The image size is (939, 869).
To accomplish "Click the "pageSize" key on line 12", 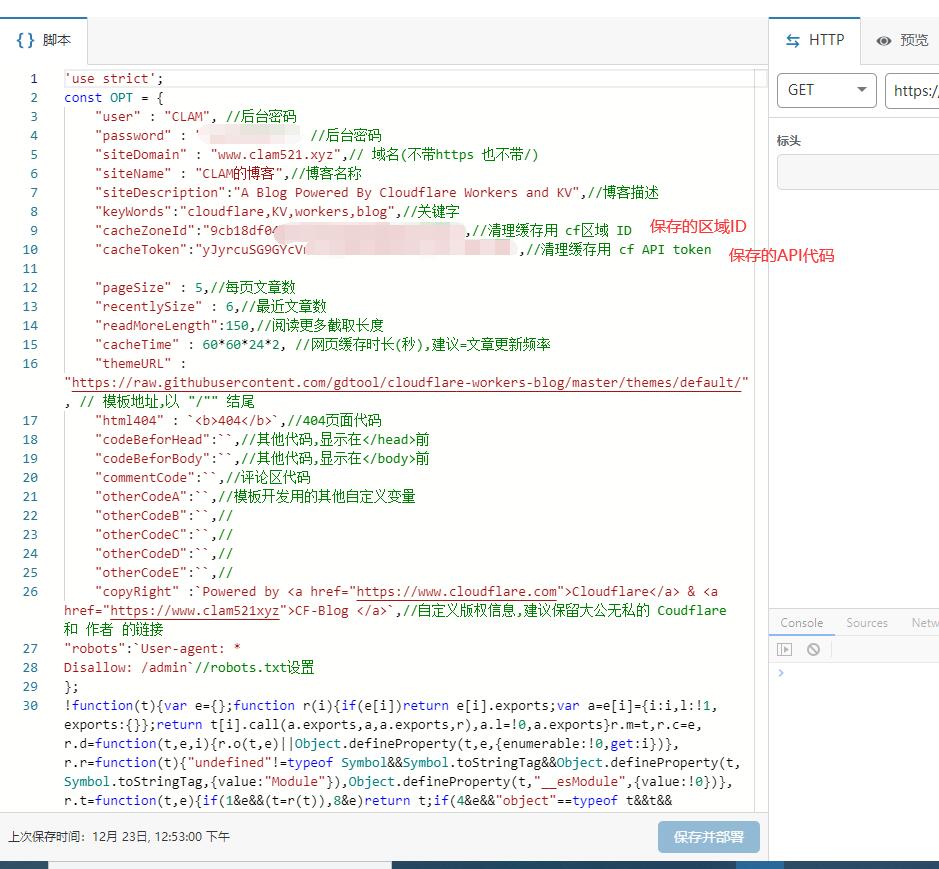I will coord(133,287).
